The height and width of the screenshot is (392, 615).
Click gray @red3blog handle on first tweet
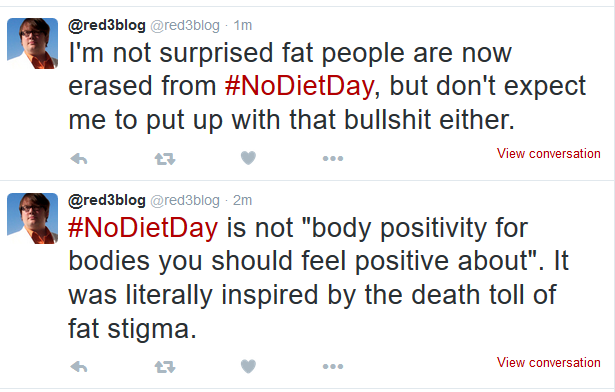coord(185,26)
